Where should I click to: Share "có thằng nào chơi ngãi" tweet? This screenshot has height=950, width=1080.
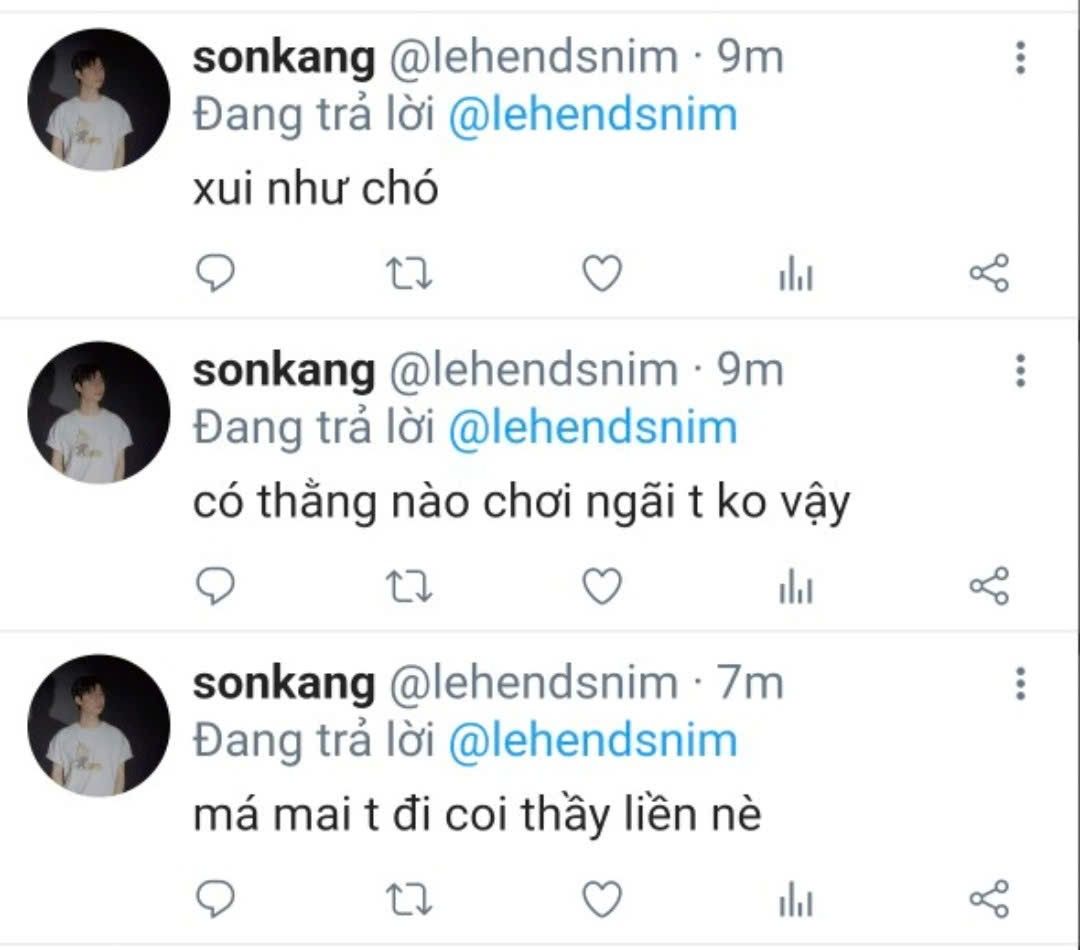[990, 586]
